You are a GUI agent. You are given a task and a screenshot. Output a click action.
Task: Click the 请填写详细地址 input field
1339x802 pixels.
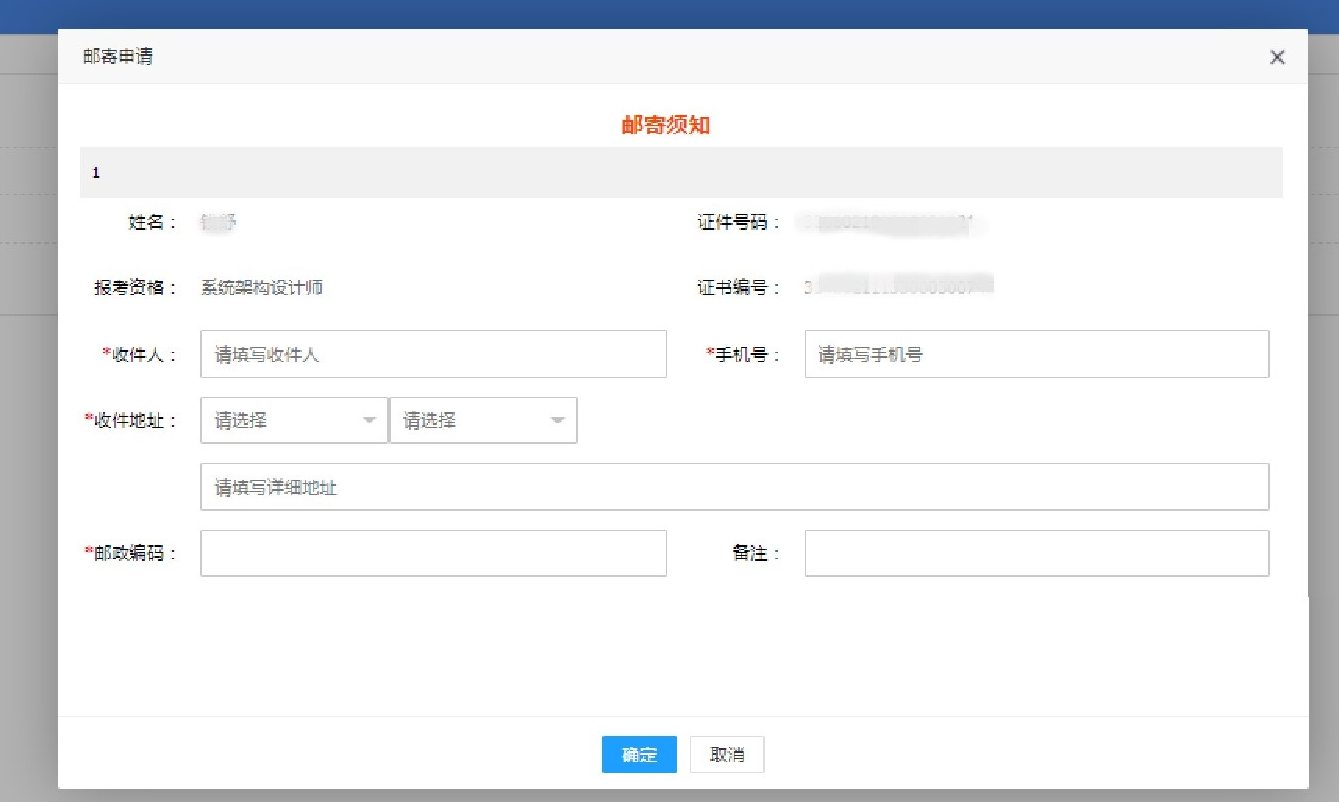[x=735, y=487]
